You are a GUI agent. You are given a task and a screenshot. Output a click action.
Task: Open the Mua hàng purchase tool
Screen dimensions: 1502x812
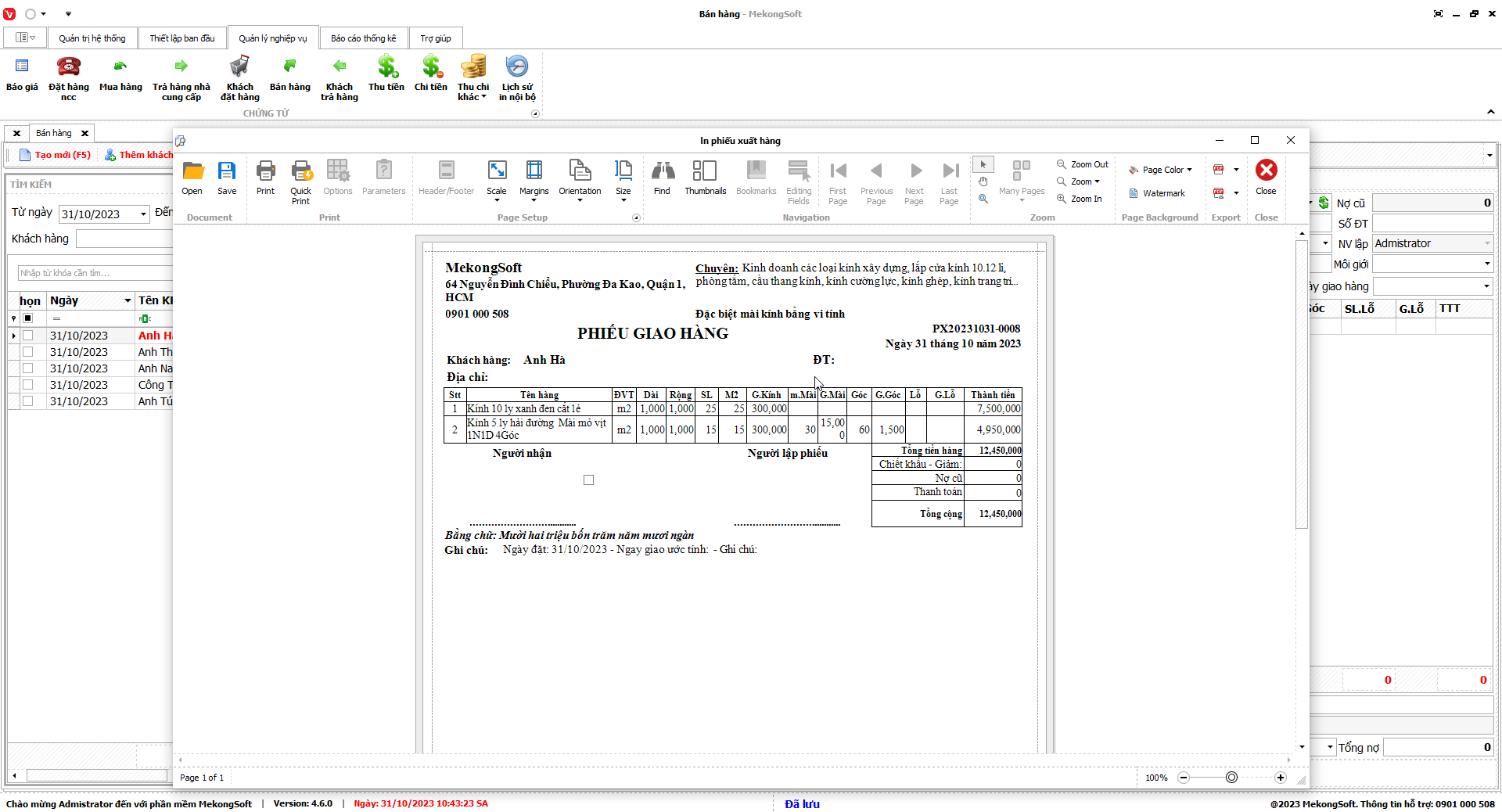[120, 76]
